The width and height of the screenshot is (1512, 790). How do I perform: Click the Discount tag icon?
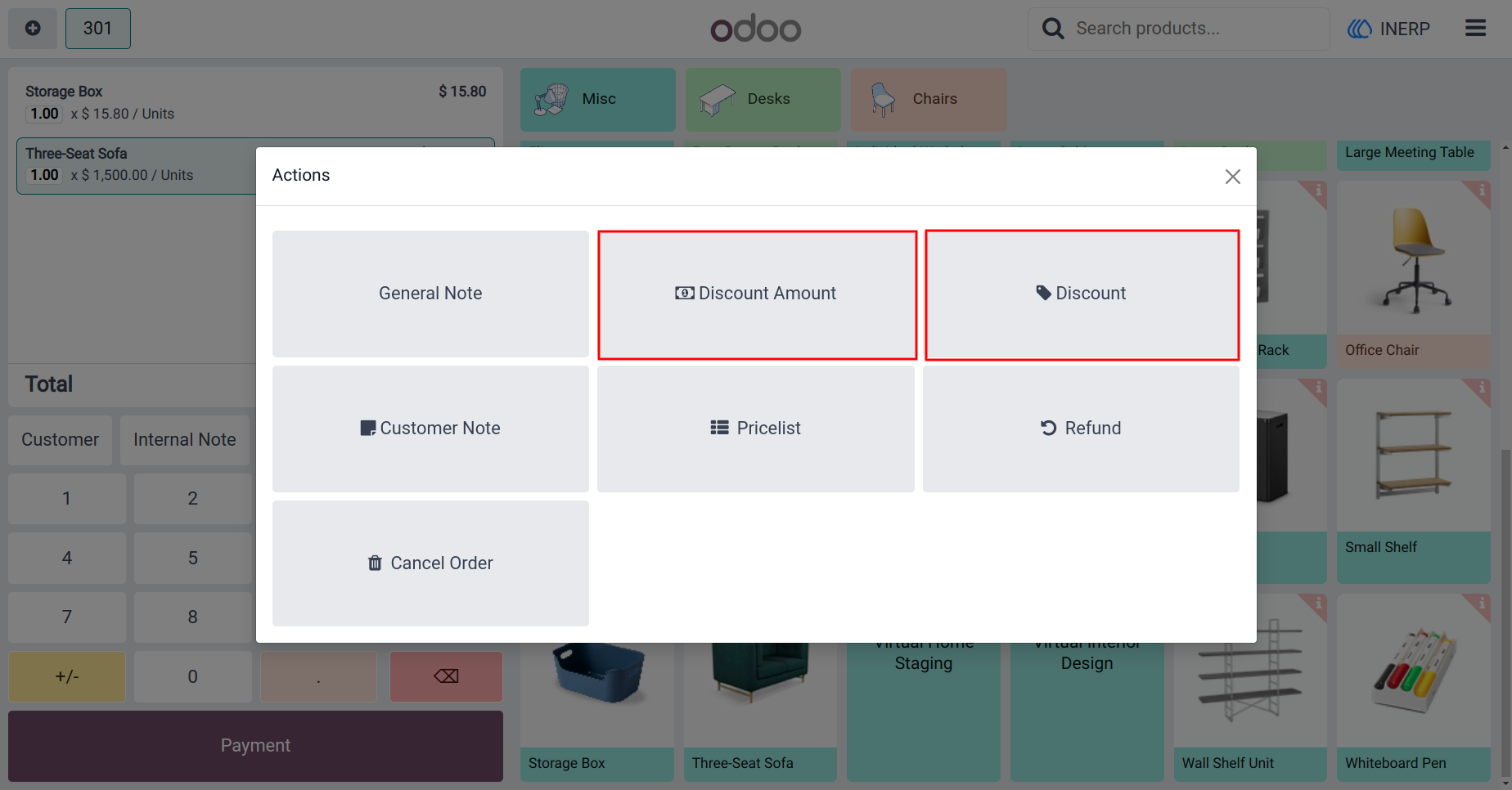click(1044, 293)
